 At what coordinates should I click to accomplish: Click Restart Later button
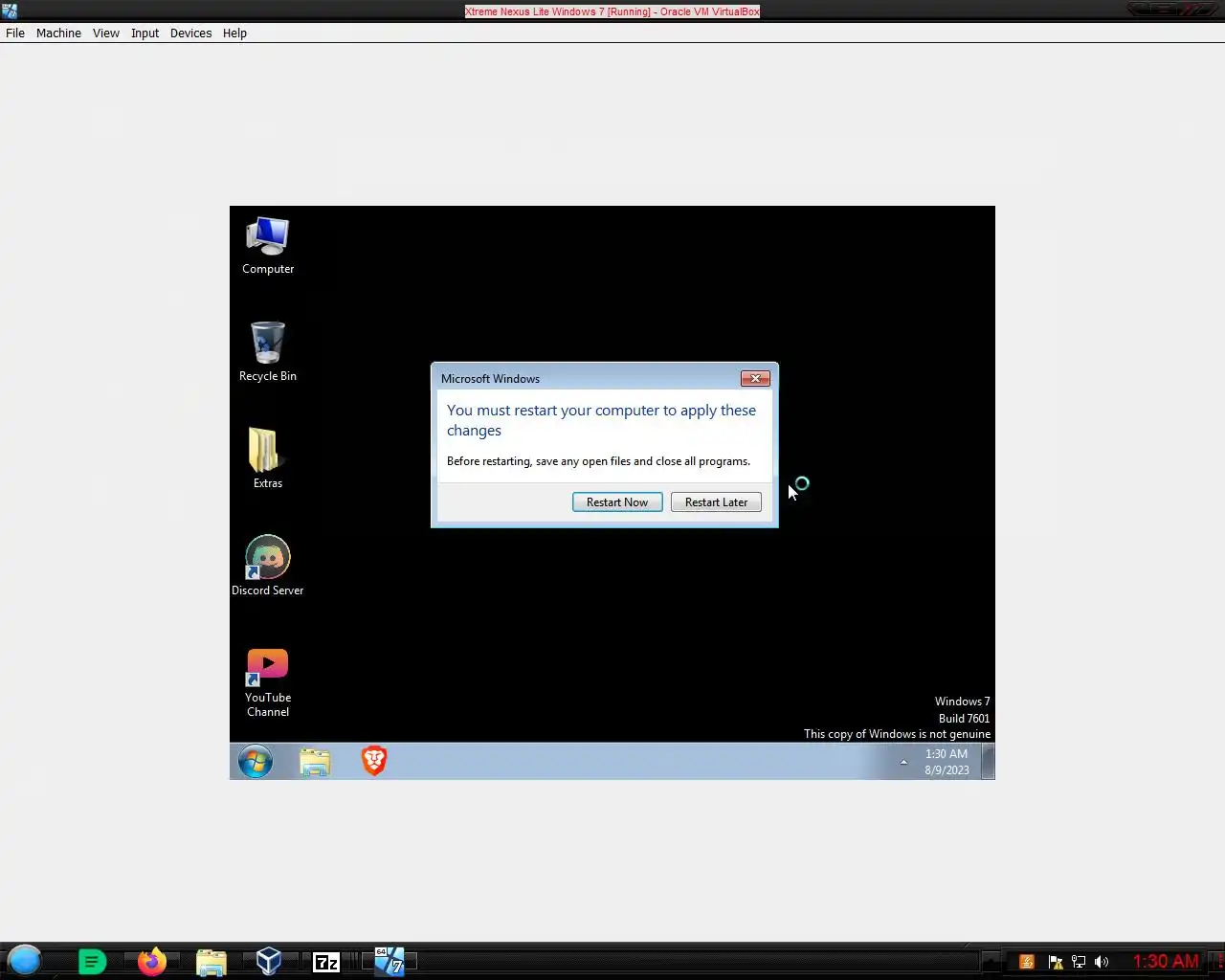tap(716, 502)
